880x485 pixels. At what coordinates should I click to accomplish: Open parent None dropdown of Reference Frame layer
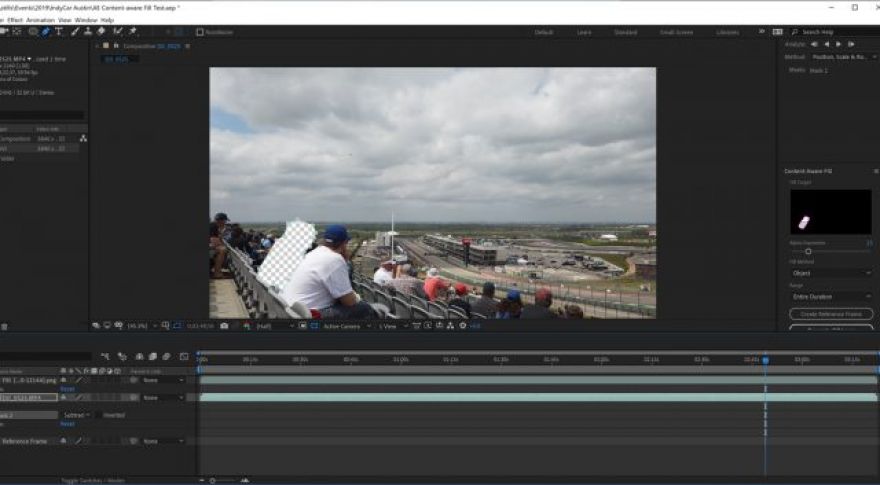(x=163, y=441)
